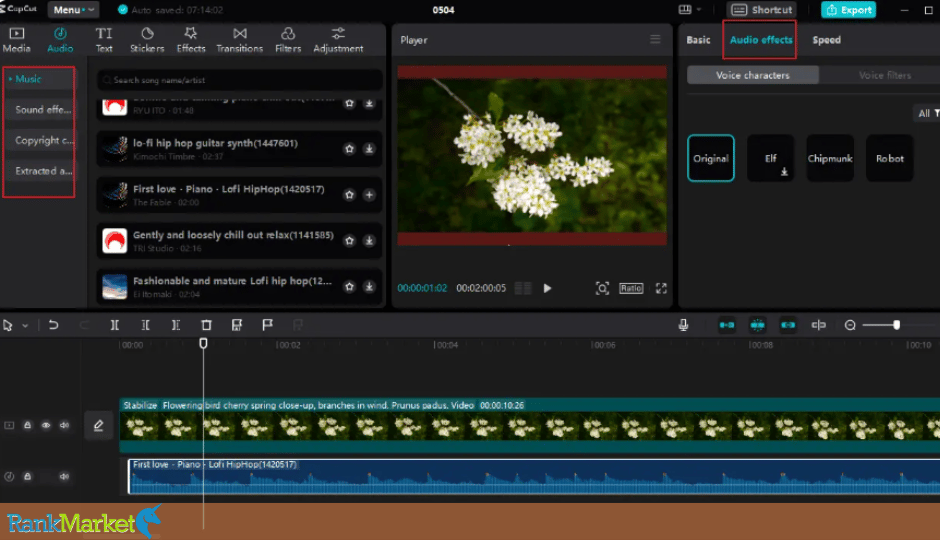Add a marker flag on timeline
The width and height of the screenshot is (940, 540).
tap(267, 325)
